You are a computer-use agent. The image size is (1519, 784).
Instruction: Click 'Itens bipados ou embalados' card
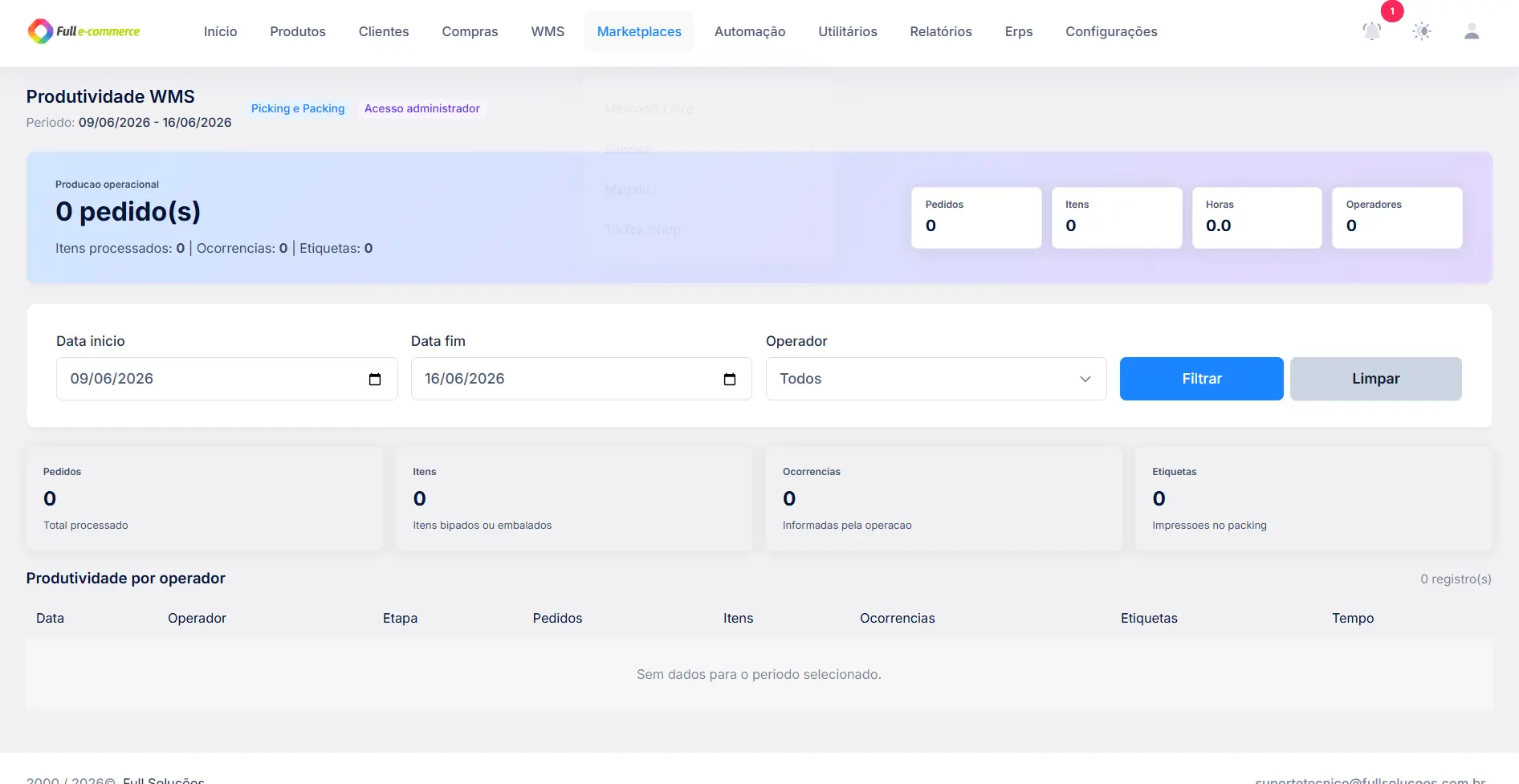574,498
